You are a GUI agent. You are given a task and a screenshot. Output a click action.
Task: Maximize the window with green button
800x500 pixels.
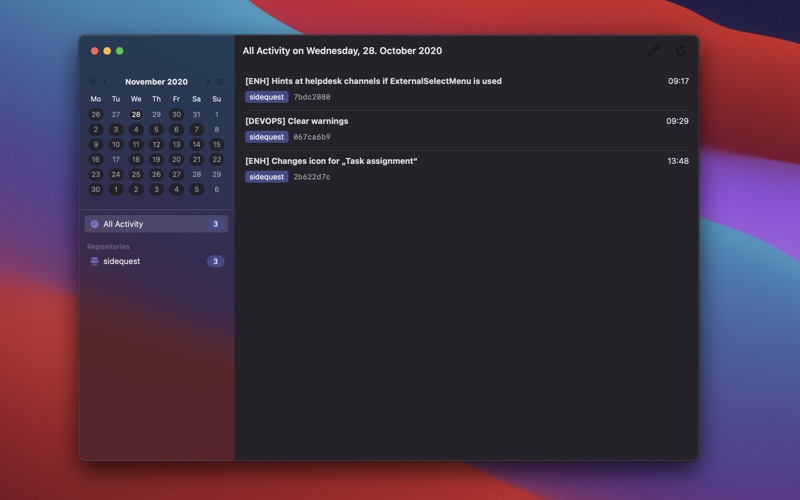(119, 51)
